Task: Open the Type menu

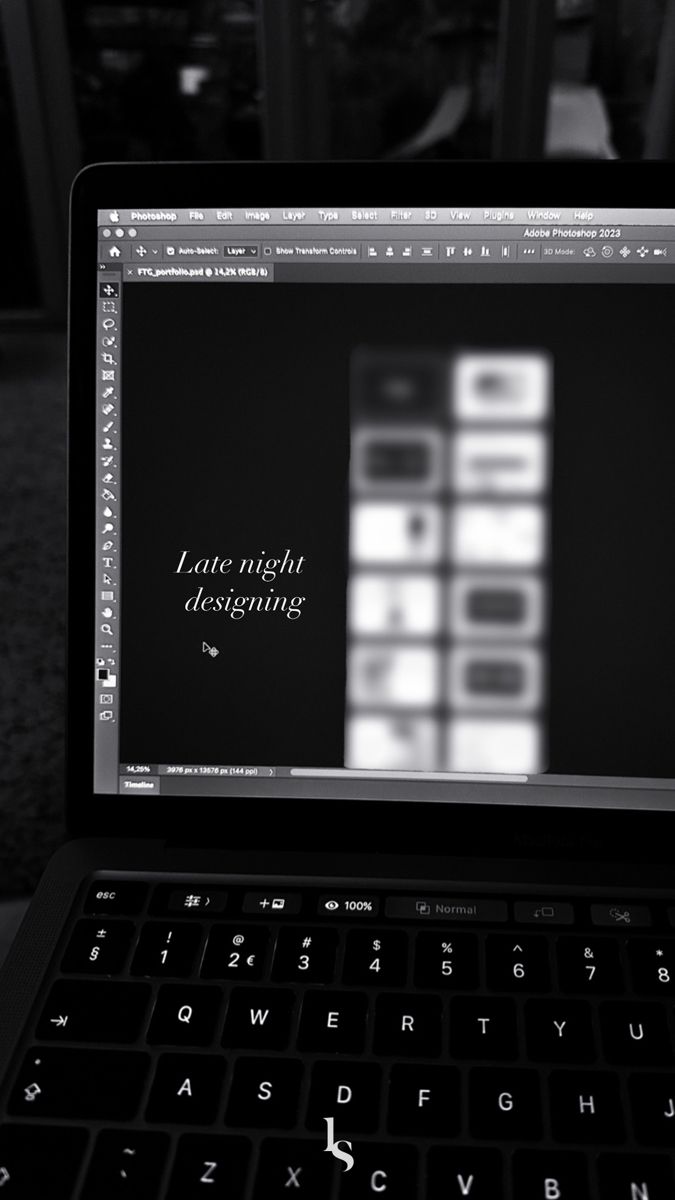Action: coord(328,216)
